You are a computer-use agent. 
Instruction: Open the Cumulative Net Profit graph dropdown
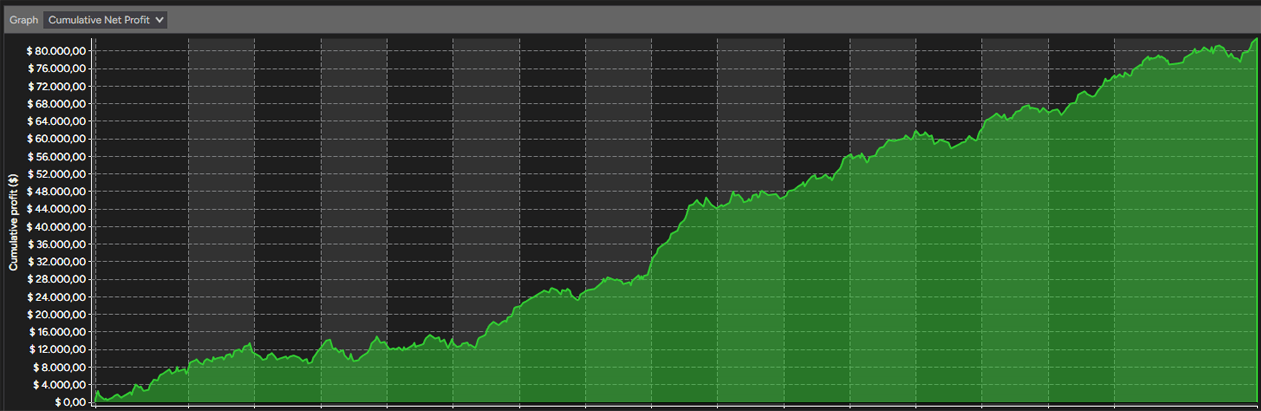[x=105, y=19]
